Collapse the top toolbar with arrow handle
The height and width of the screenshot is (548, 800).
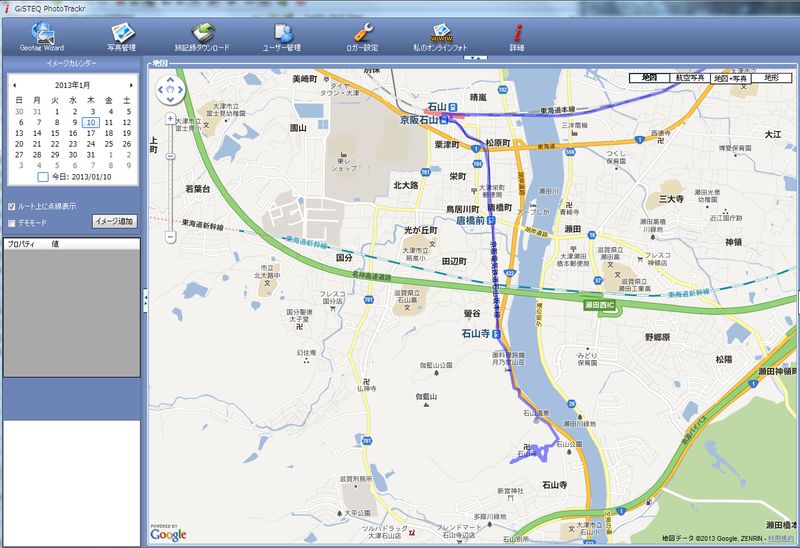click(475, 58)
